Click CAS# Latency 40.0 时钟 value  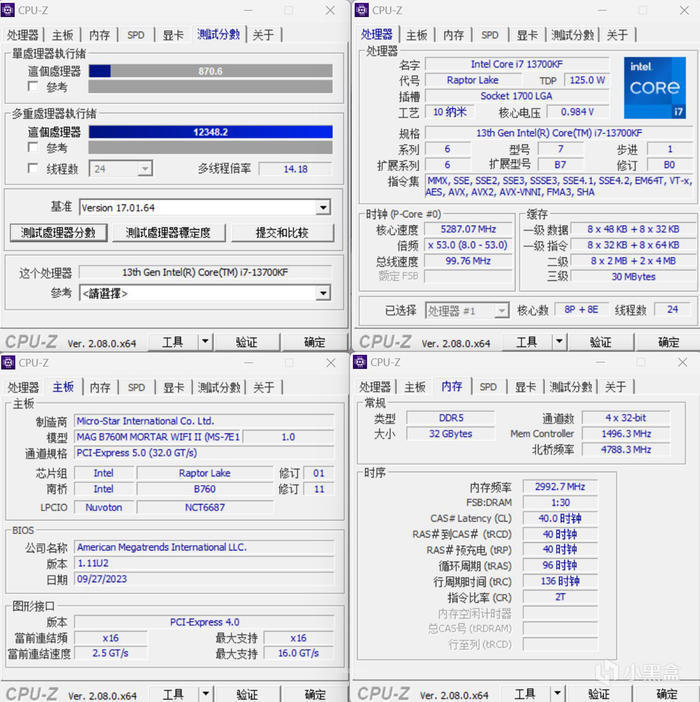point(560,518)
